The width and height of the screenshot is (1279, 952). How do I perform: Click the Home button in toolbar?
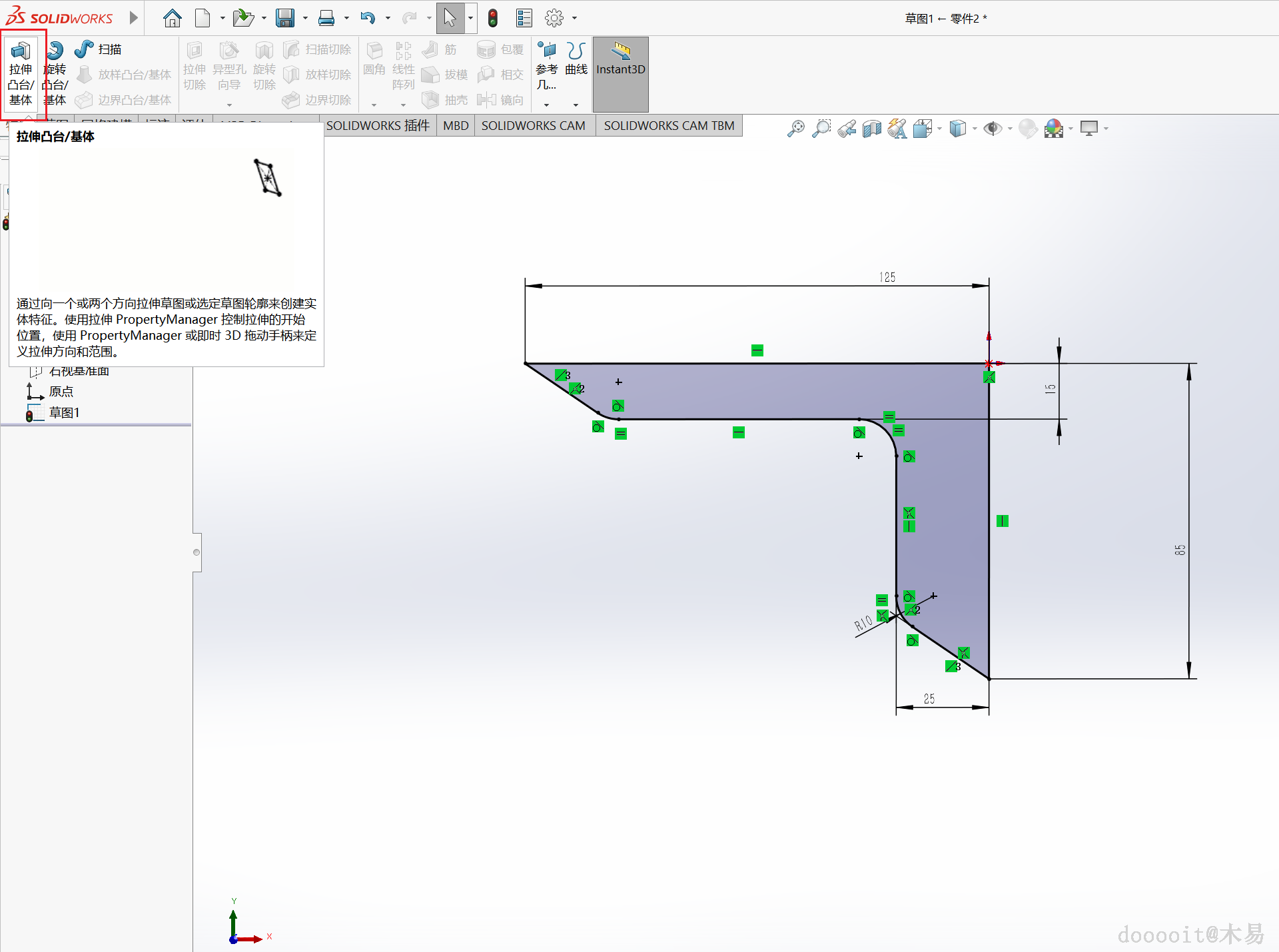[x=172, y=19]
